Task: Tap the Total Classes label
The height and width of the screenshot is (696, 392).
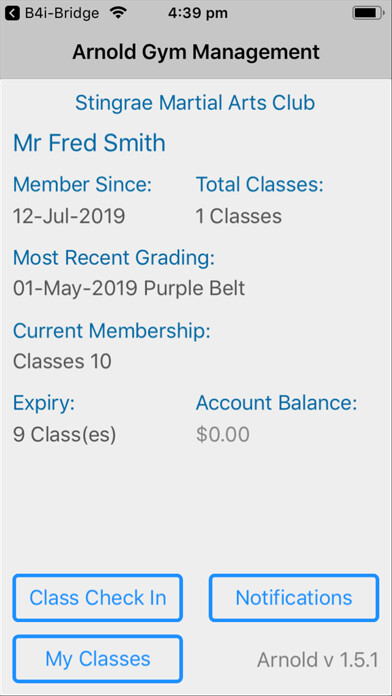Action: tap(260, 184)
